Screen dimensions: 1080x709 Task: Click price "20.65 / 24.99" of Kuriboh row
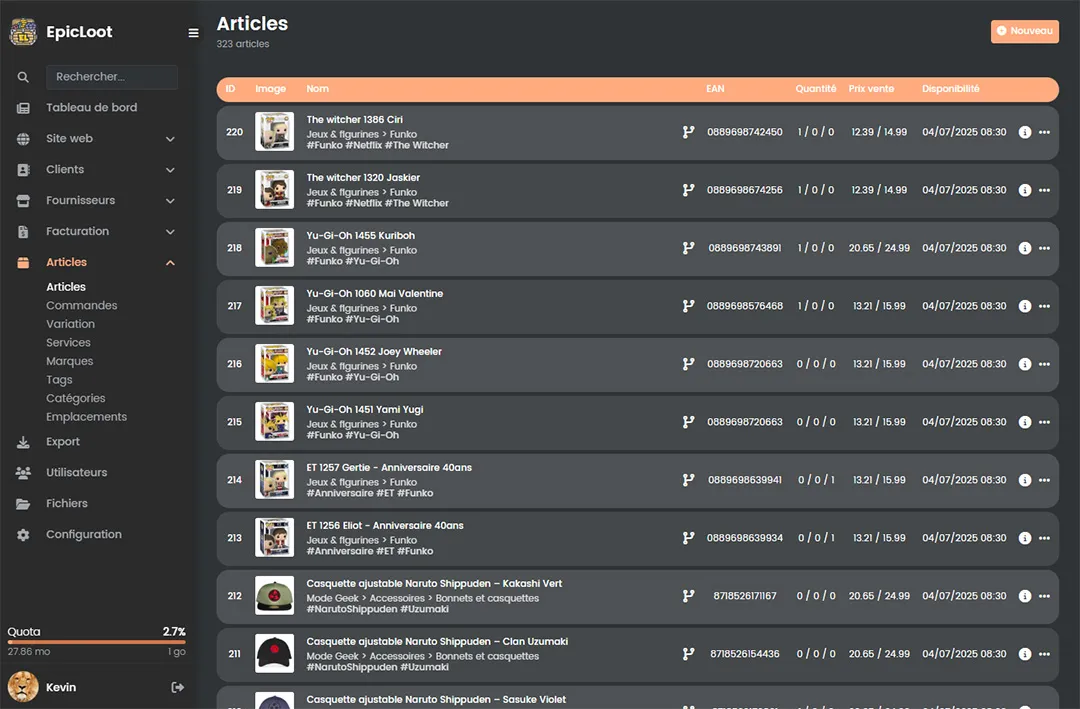(x=879, y=248)
